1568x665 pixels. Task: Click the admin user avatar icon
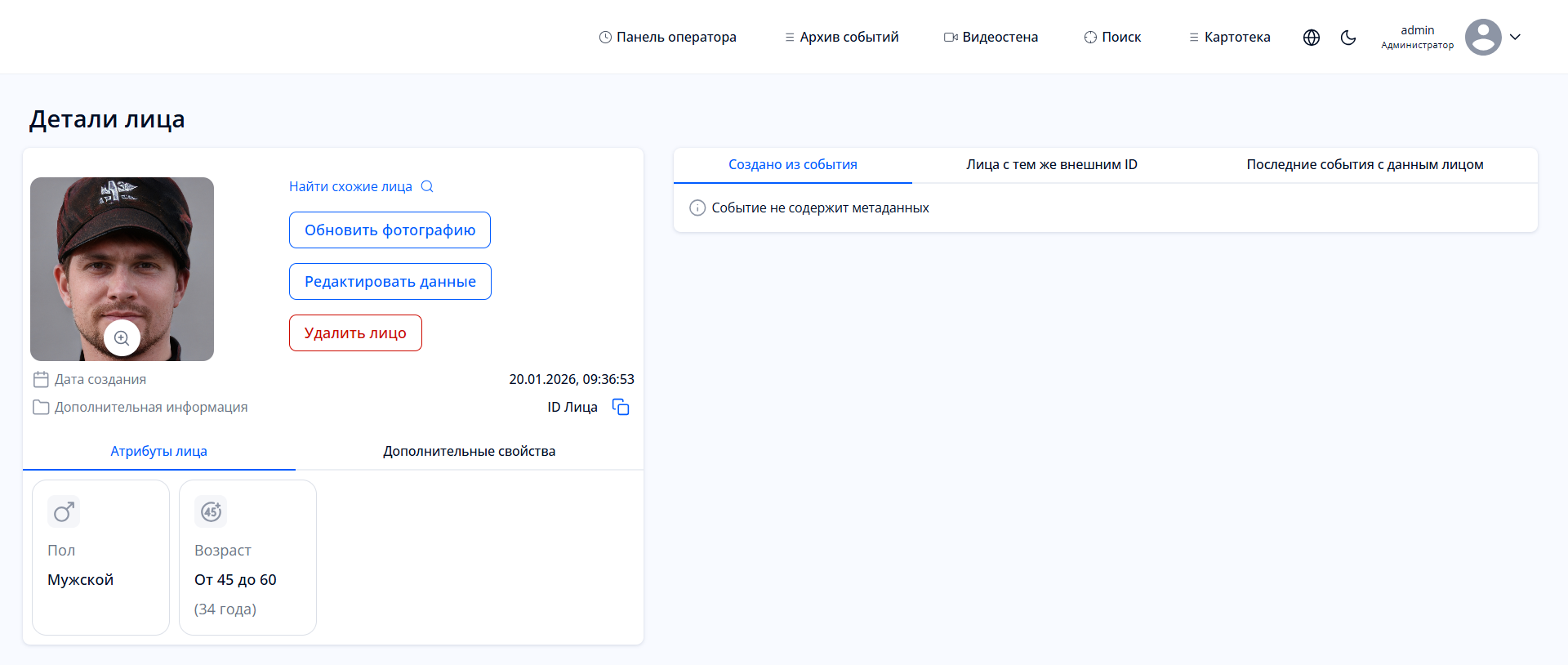tap(1482, 38)
